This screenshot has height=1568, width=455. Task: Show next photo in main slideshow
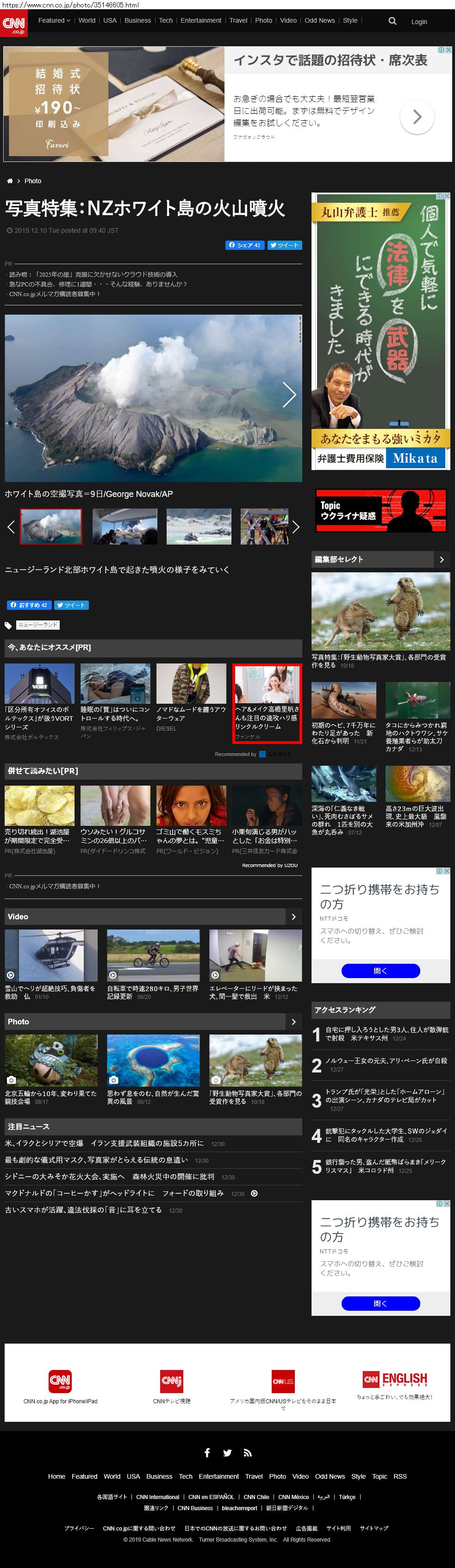tap(289, 395)
